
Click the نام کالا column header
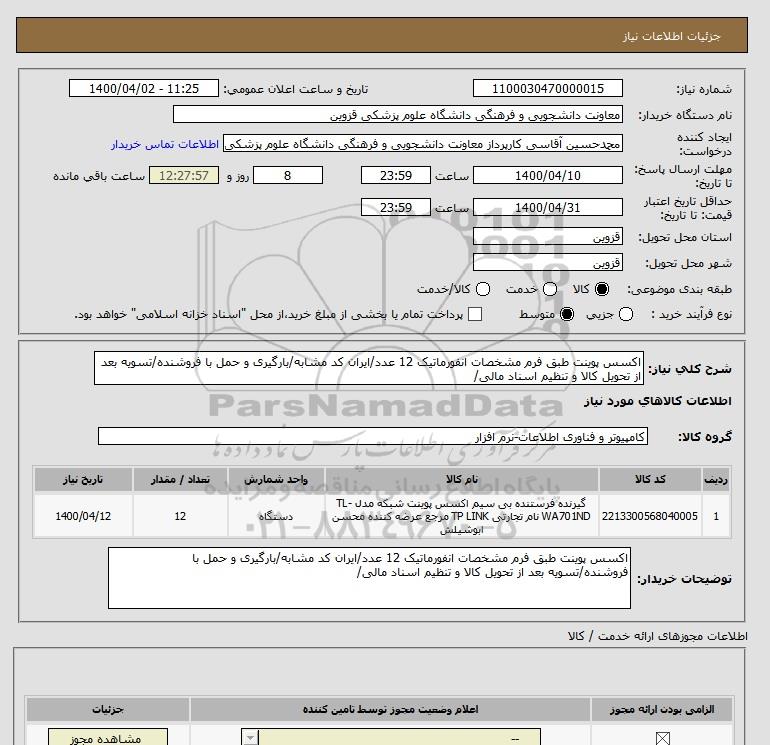(x=462, y=479)
